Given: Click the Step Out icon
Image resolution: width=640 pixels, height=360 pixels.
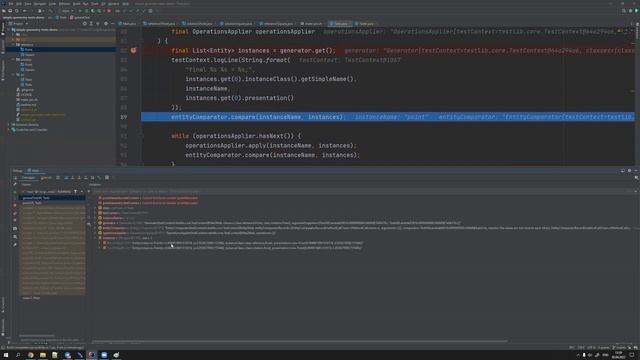Looking at the screenshot, I should pyautogui.click(x=86, y=178).
